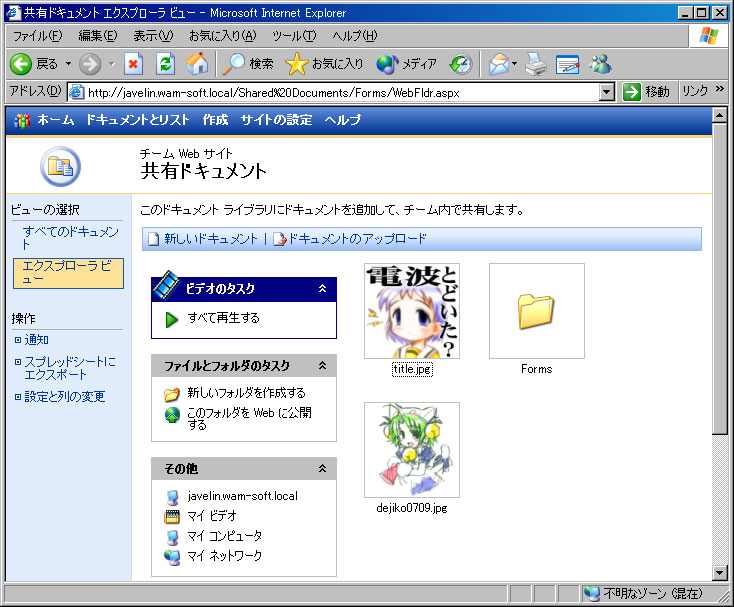Screen dimensions: 734x607
Task: Open the Forward button history dropdown arrow
Action: 112,64
